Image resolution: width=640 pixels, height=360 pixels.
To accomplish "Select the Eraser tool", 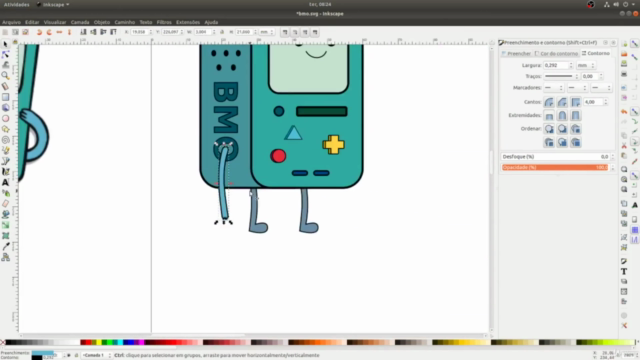I will point(5,204).
